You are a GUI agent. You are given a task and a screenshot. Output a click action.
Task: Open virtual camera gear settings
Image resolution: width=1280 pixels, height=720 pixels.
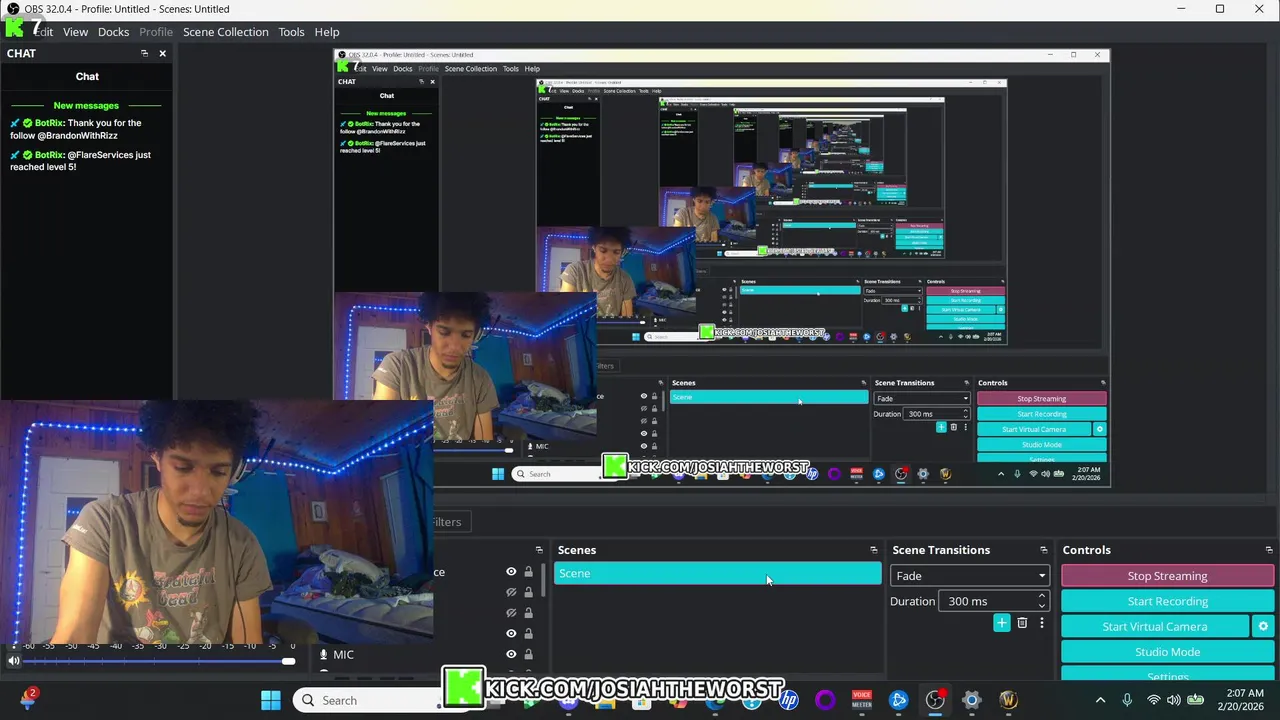click(x=1263, y=627)
